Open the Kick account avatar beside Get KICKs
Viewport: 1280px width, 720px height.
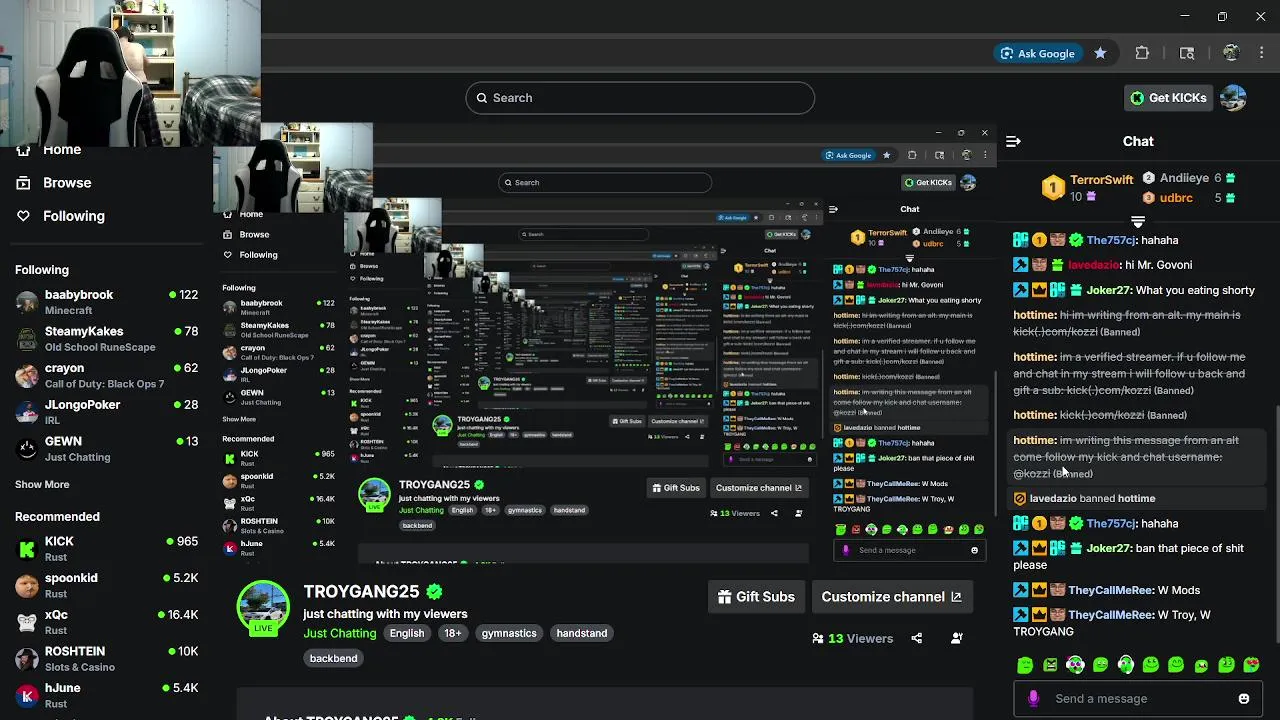click(1233, 98)
